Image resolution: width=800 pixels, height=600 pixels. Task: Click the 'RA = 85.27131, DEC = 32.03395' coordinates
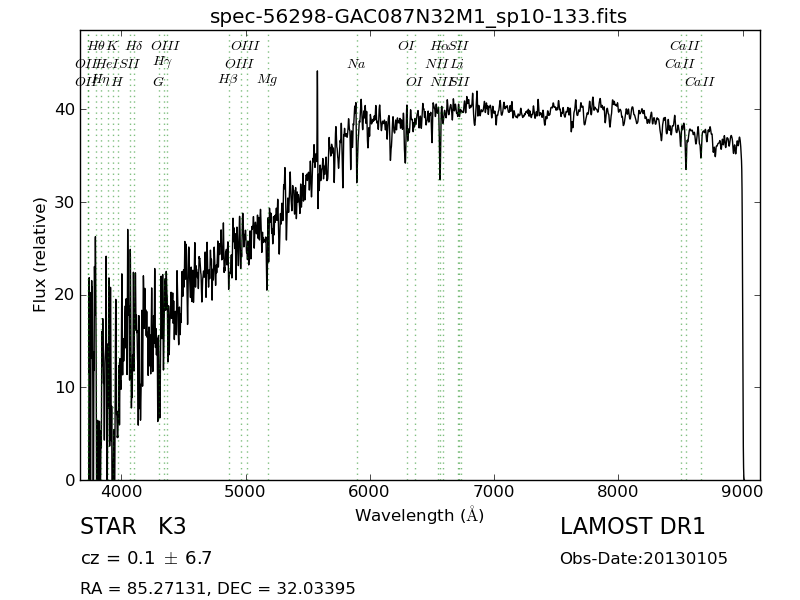(218, 588)
